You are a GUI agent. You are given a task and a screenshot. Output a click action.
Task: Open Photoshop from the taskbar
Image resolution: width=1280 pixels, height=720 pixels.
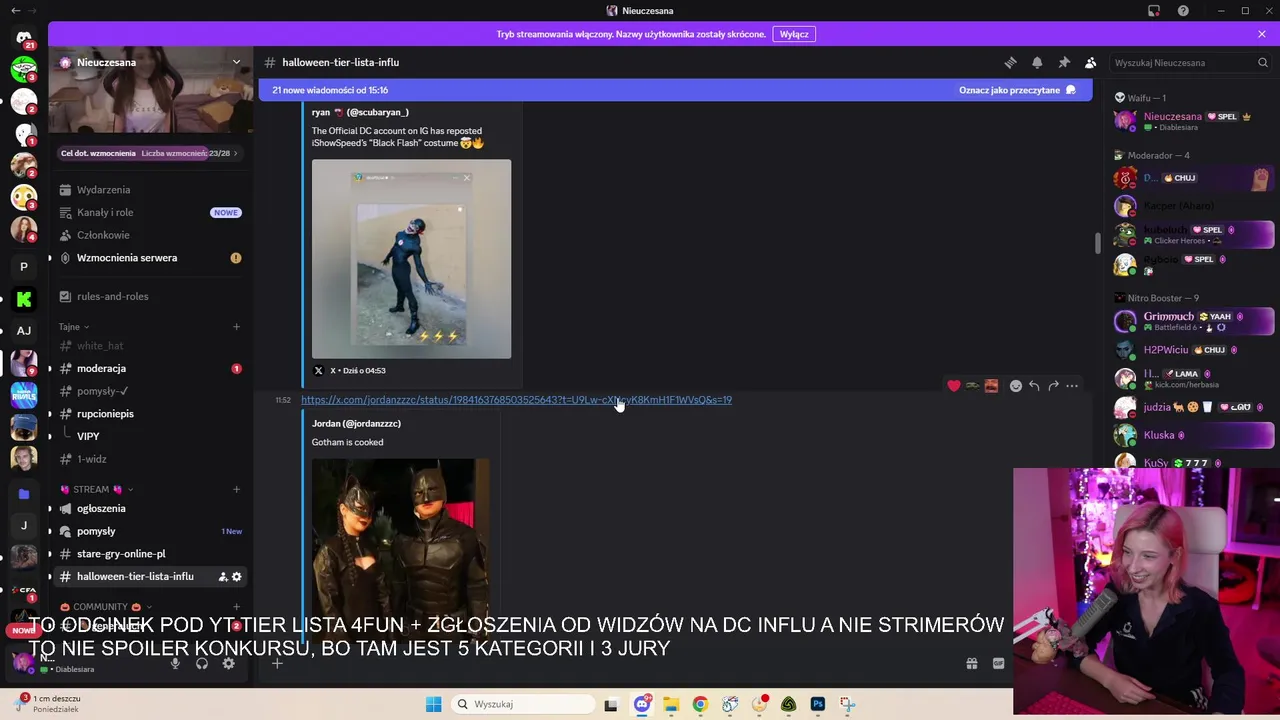(817, 704)
